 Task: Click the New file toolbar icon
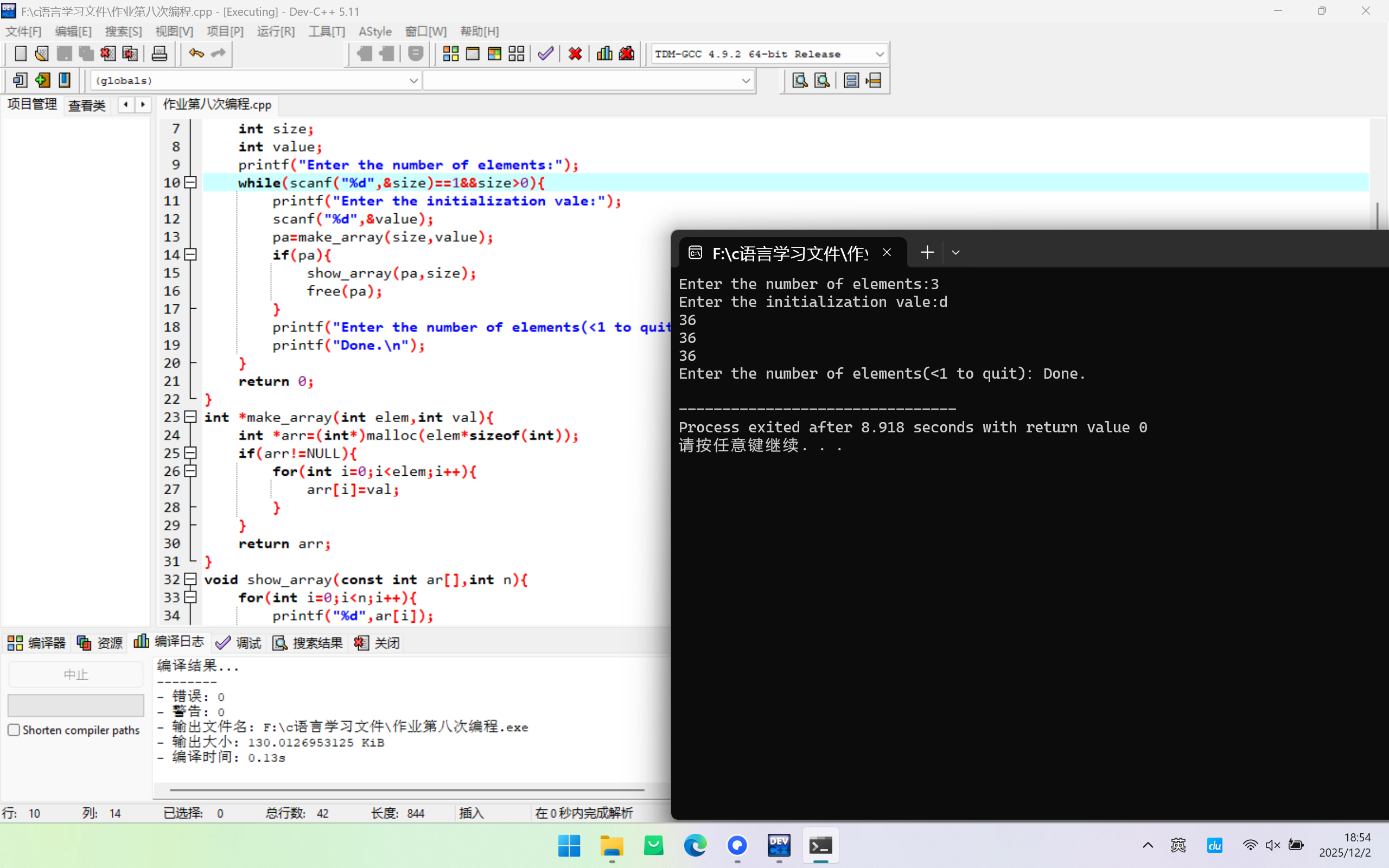(x=21, y=54)
